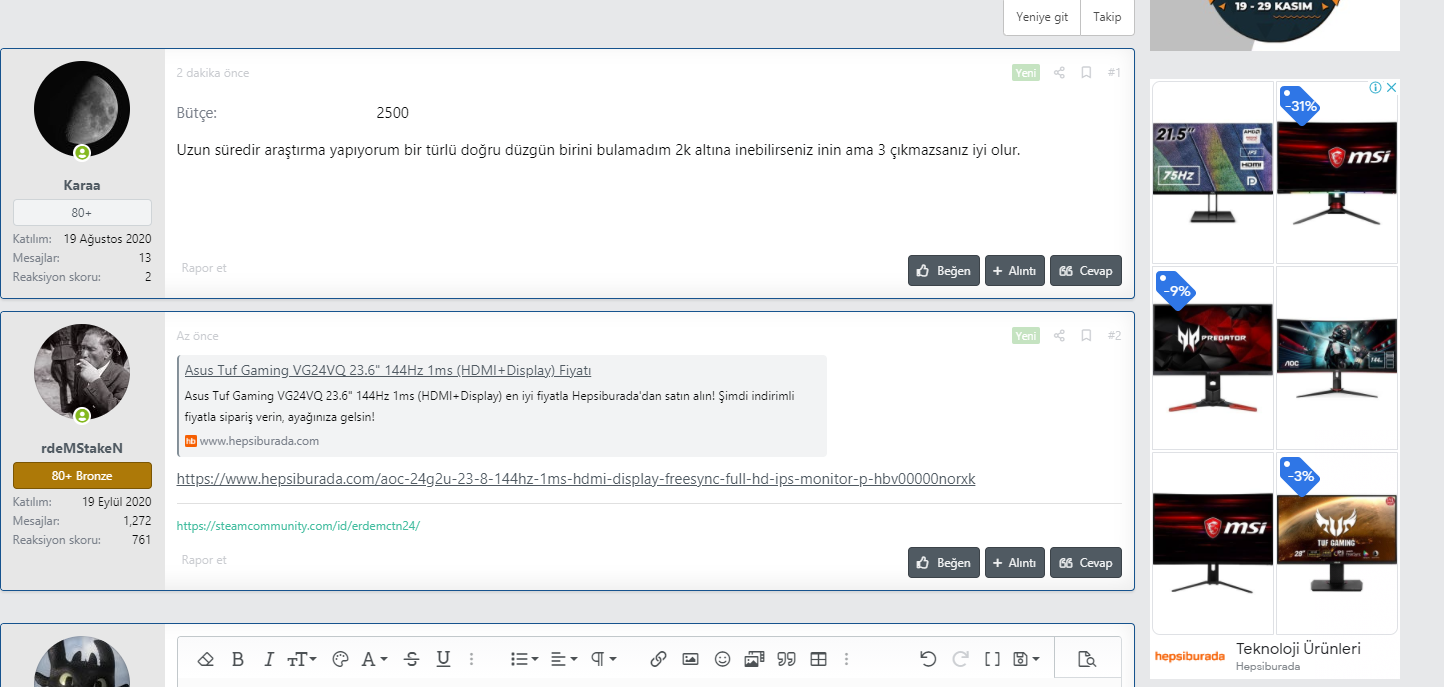Open the font family dropdown

pos(374,659)
